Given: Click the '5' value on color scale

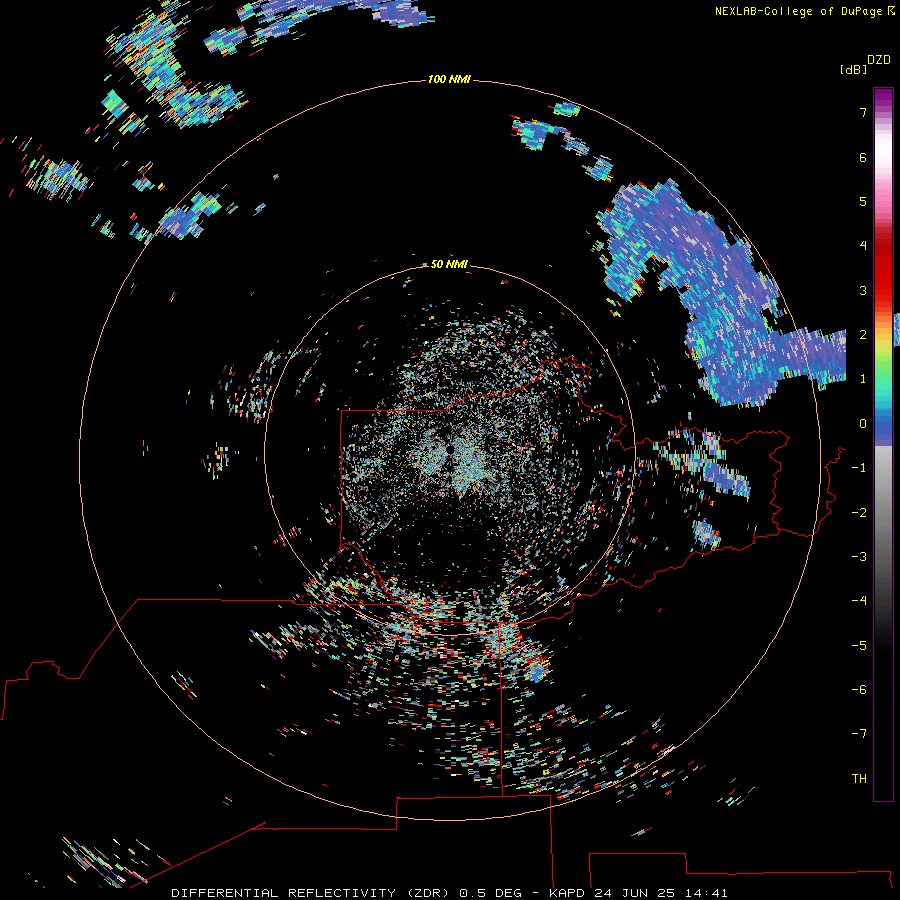Looking at the screenshot, I should (x=863, y=201).
